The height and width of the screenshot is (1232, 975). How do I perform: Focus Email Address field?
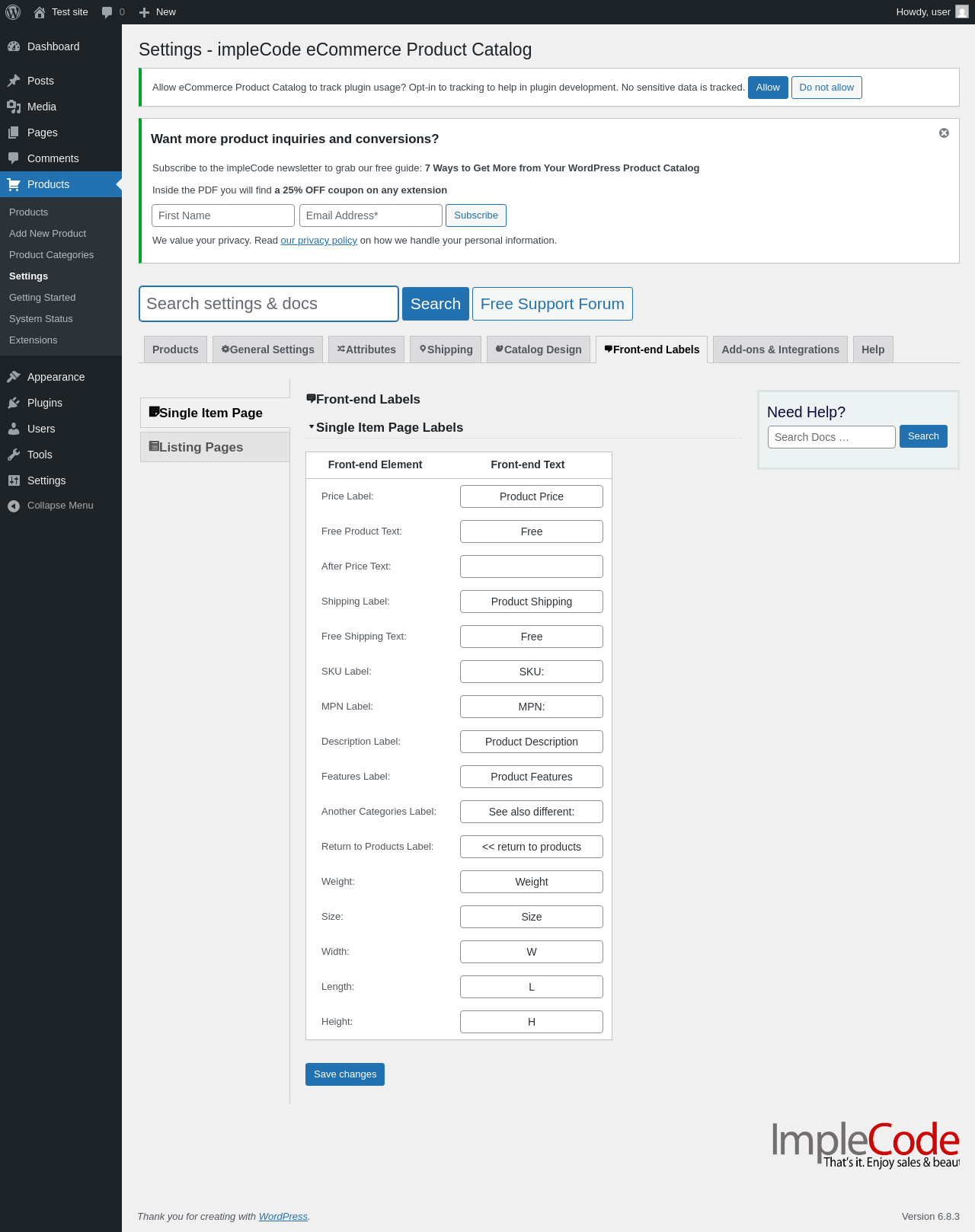(371, 215)
